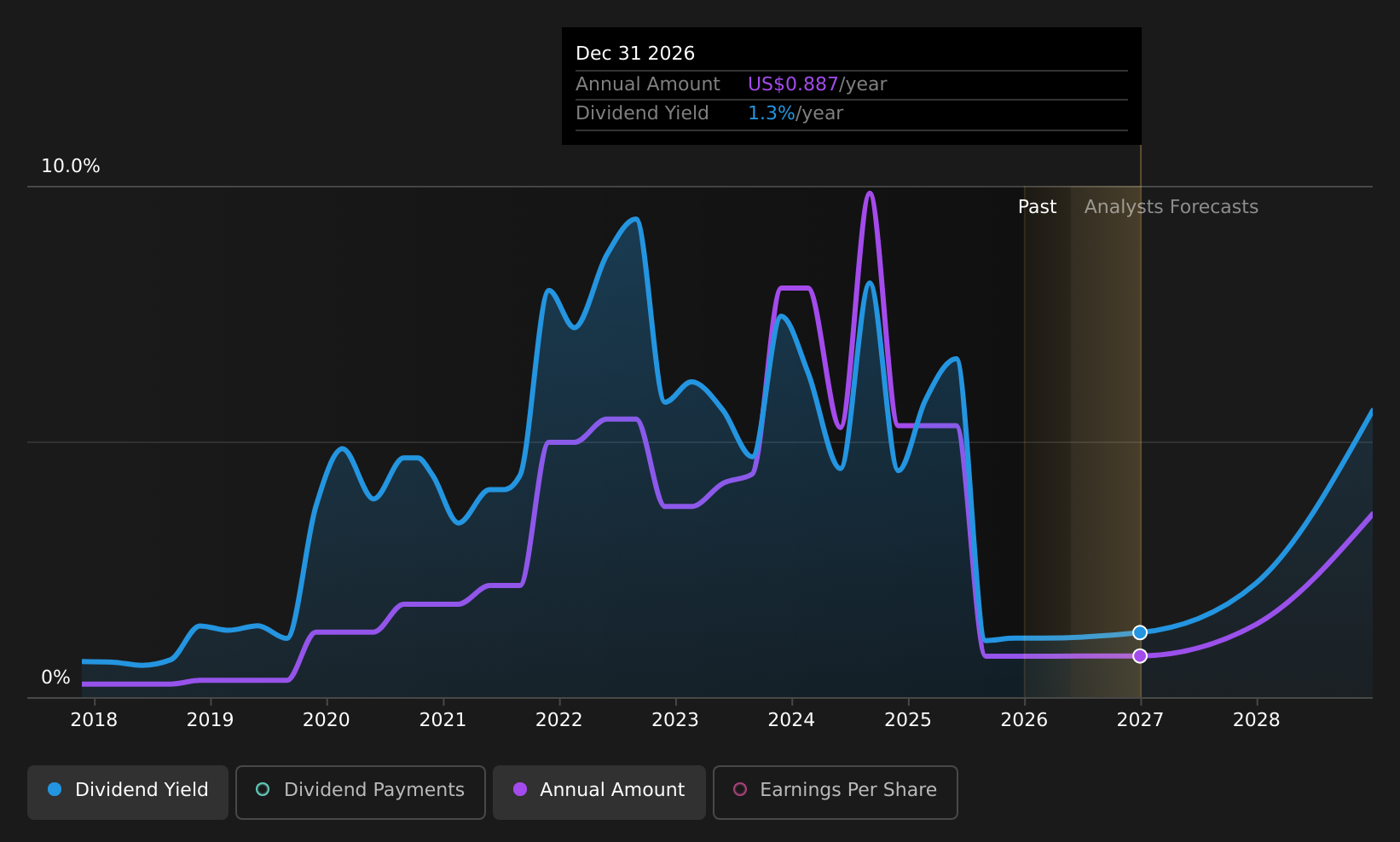Screen dimensions: 1400x842
Task: Click the Dividend Yield label in tooltip
Action: 642,113
